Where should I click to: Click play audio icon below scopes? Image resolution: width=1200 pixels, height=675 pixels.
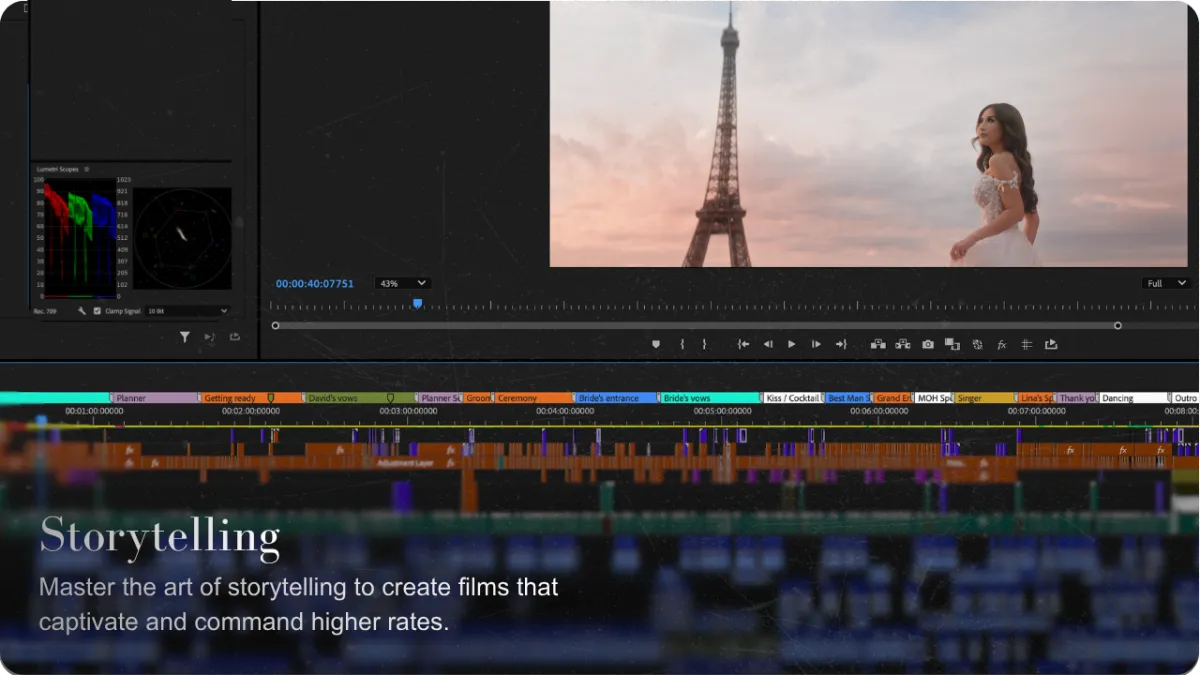pyautogui.click(x=210, y=337)
